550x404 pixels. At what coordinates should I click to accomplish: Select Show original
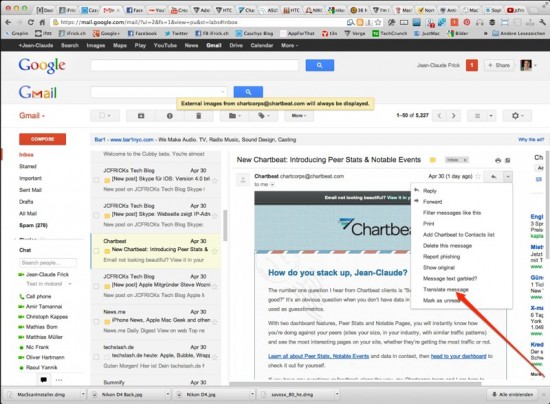439,267
